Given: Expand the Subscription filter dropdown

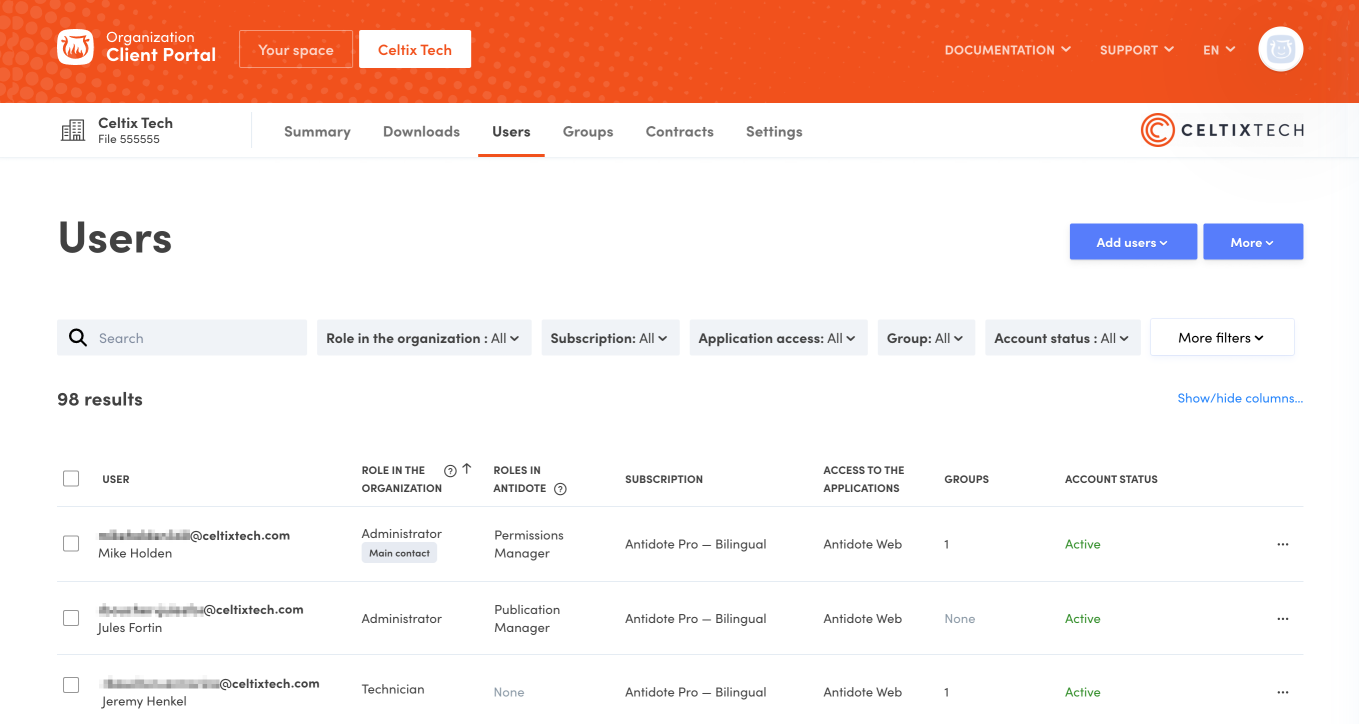Looking at the screenshot, I should click(610, 338).
